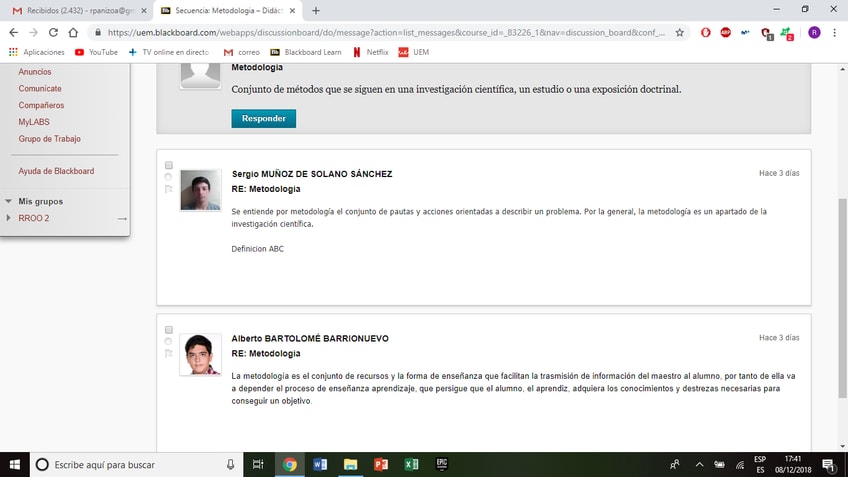Flag Alberto Bartolomé Barrionuevo's post
This screenshot has height=477, width=848.
(168, 353)
